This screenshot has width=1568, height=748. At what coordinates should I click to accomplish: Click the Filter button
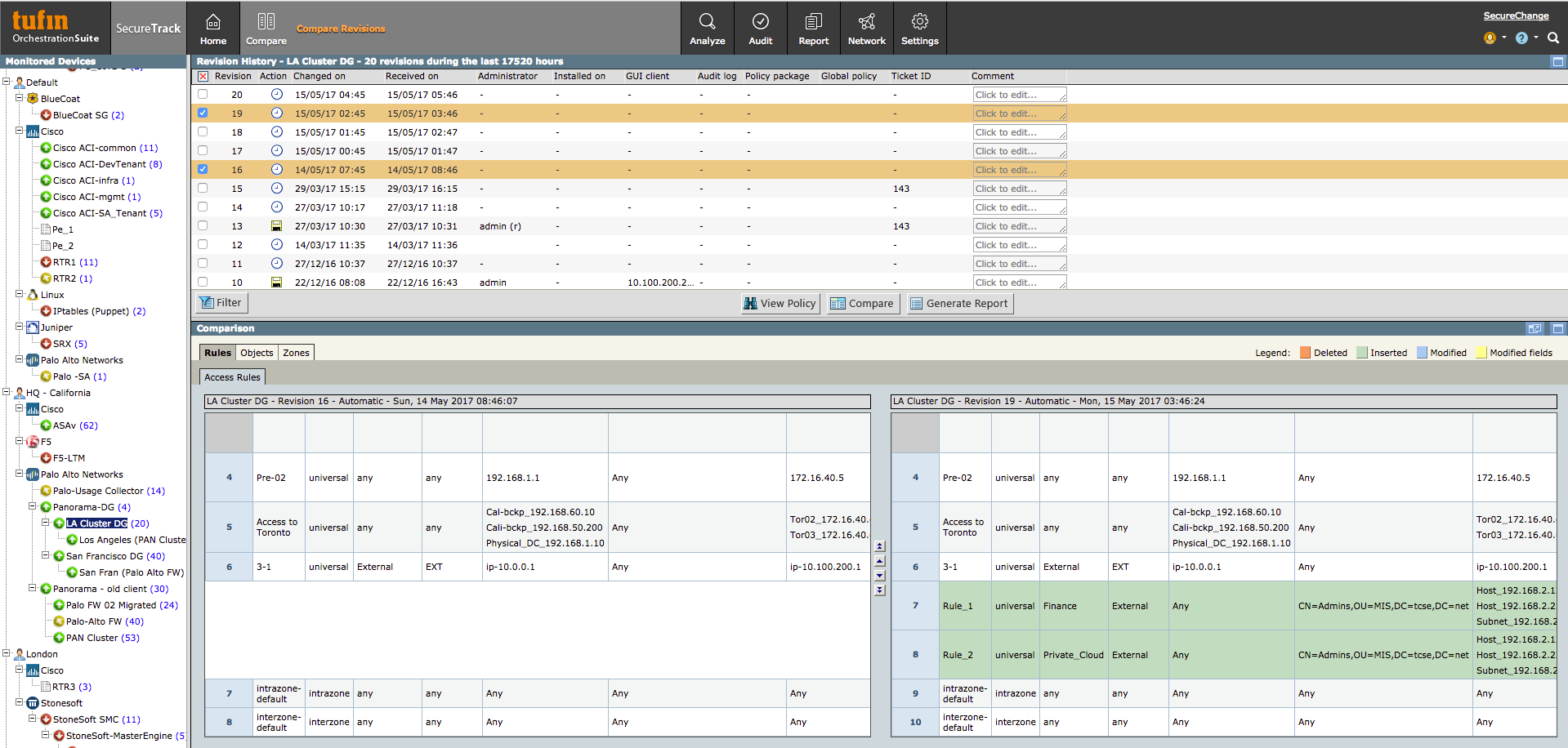click(x=221, y=303)
